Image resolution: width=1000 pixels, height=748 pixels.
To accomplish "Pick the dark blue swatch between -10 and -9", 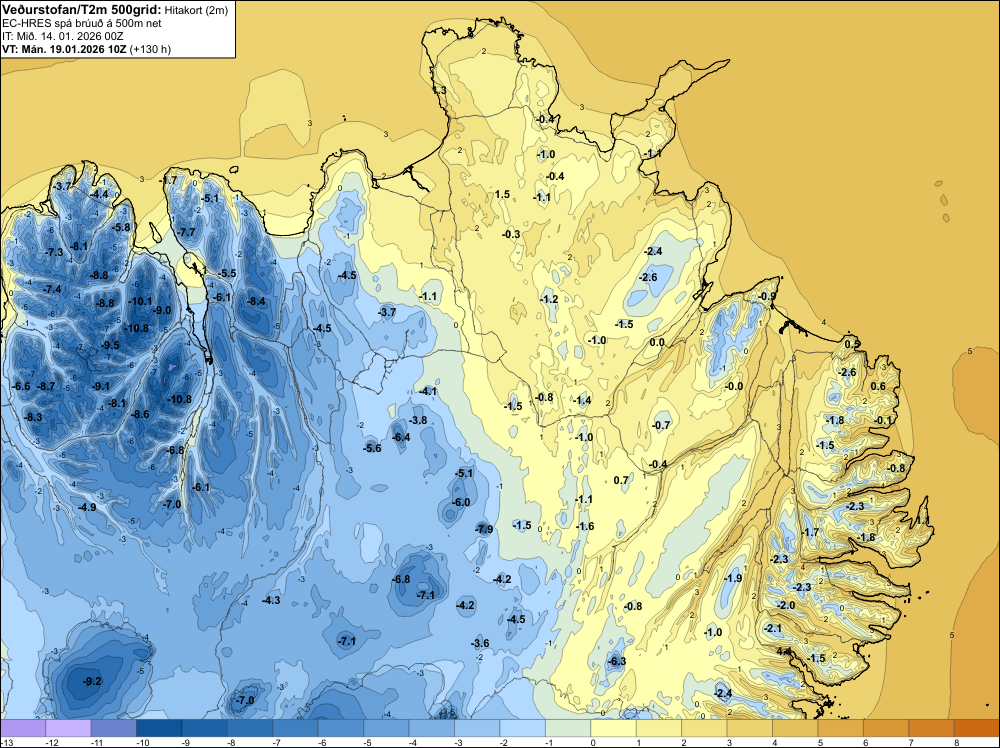I will [x=159, y=728].
